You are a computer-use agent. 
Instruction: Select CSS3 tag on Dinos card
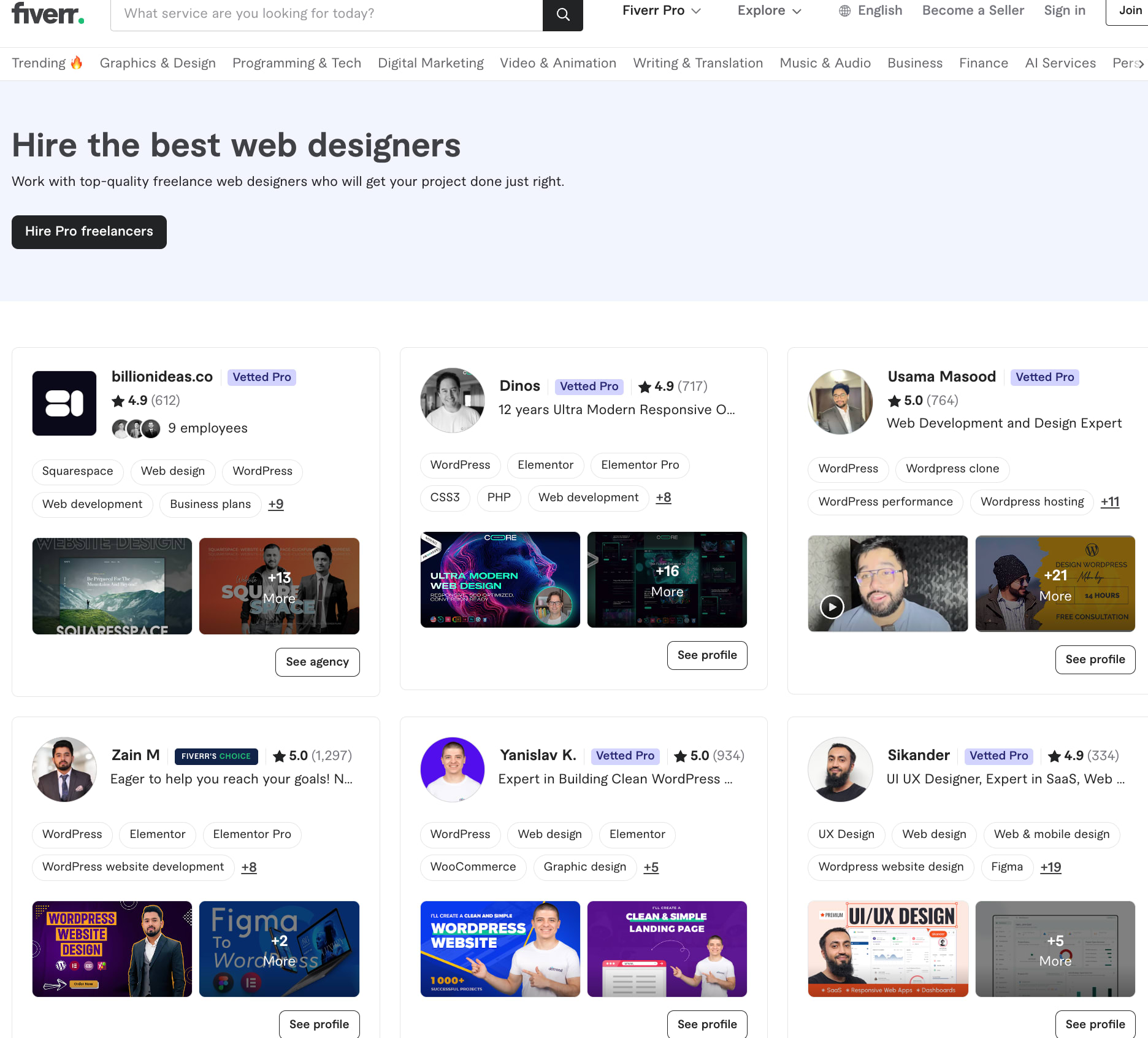point(445,498)
